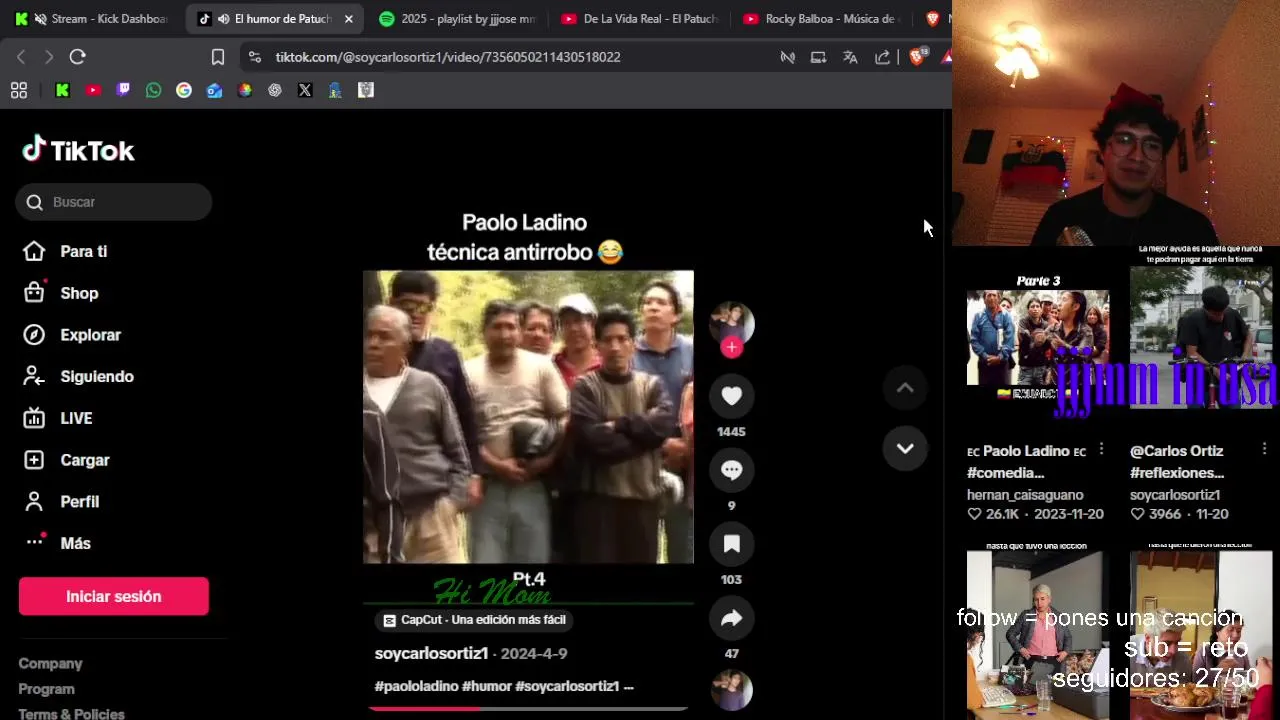Go to previous video with up chevron
Screen dimensions: 1280x720
905,388
